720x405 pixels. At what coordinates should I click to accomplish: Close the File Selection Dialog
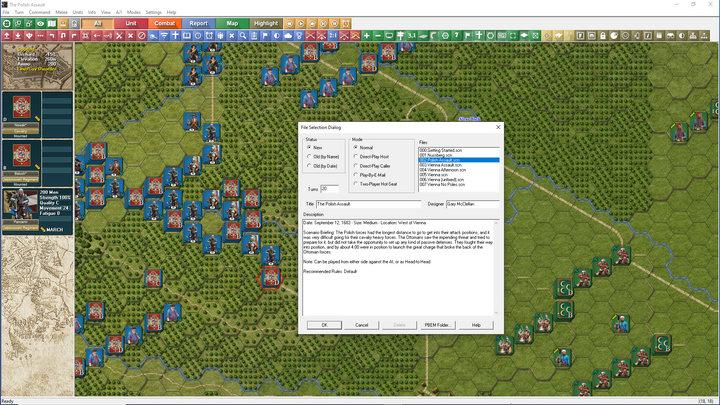pyautogui.click(x=498, y=127)
